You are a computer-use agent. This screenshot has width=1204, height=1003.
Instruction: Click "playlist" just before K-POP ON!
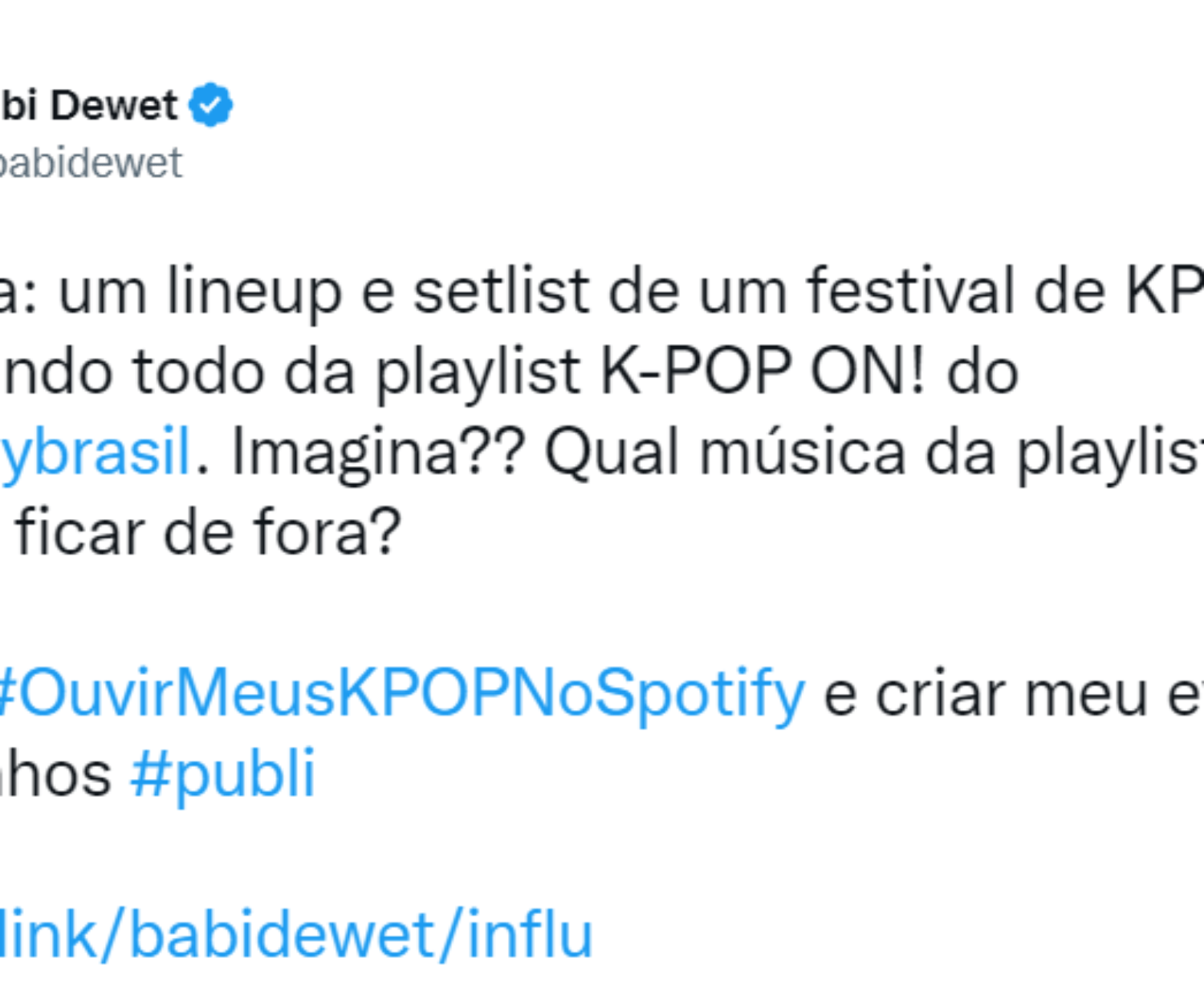478,372
